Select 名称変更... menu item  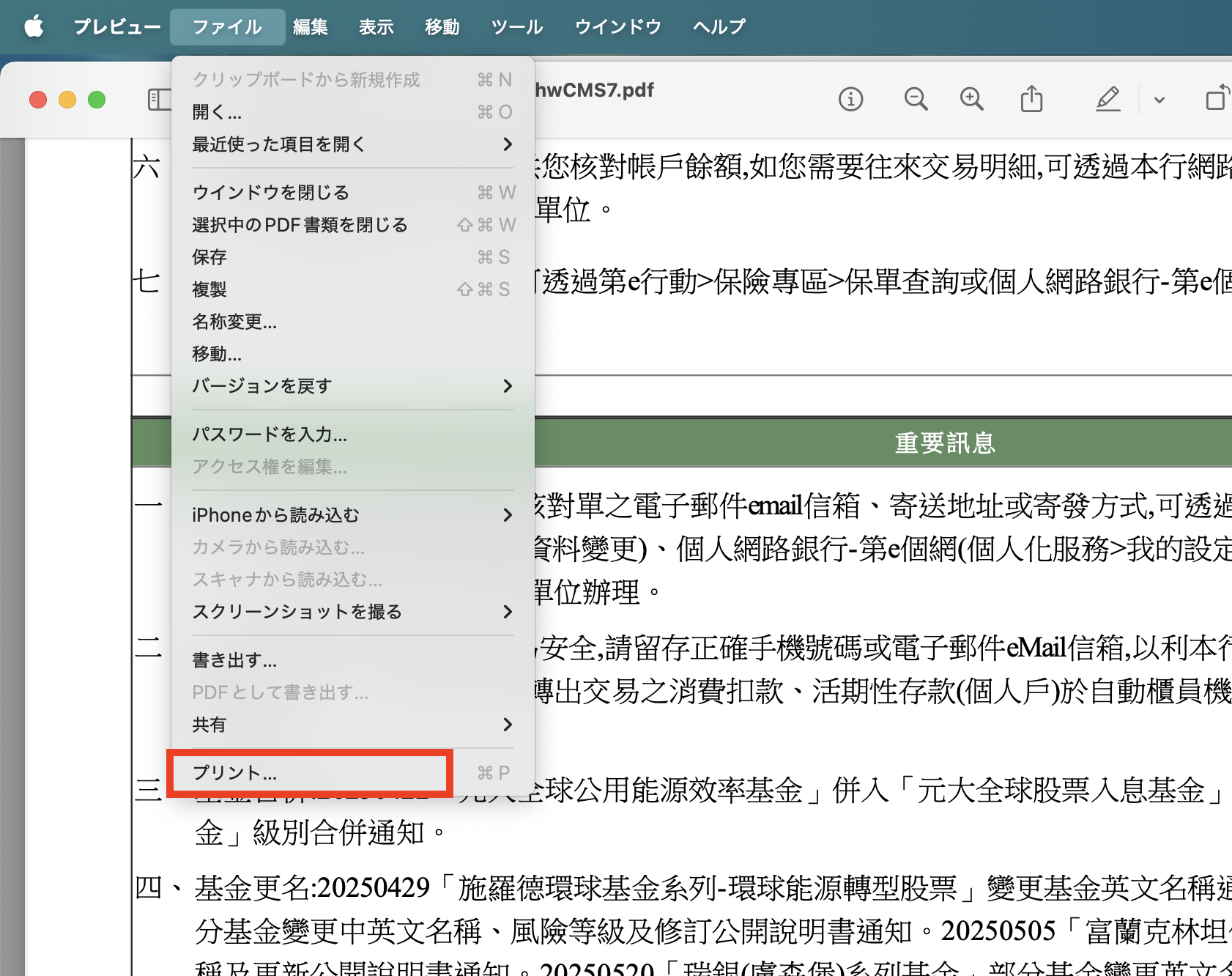pyautogui.click(x=353, y=322)
